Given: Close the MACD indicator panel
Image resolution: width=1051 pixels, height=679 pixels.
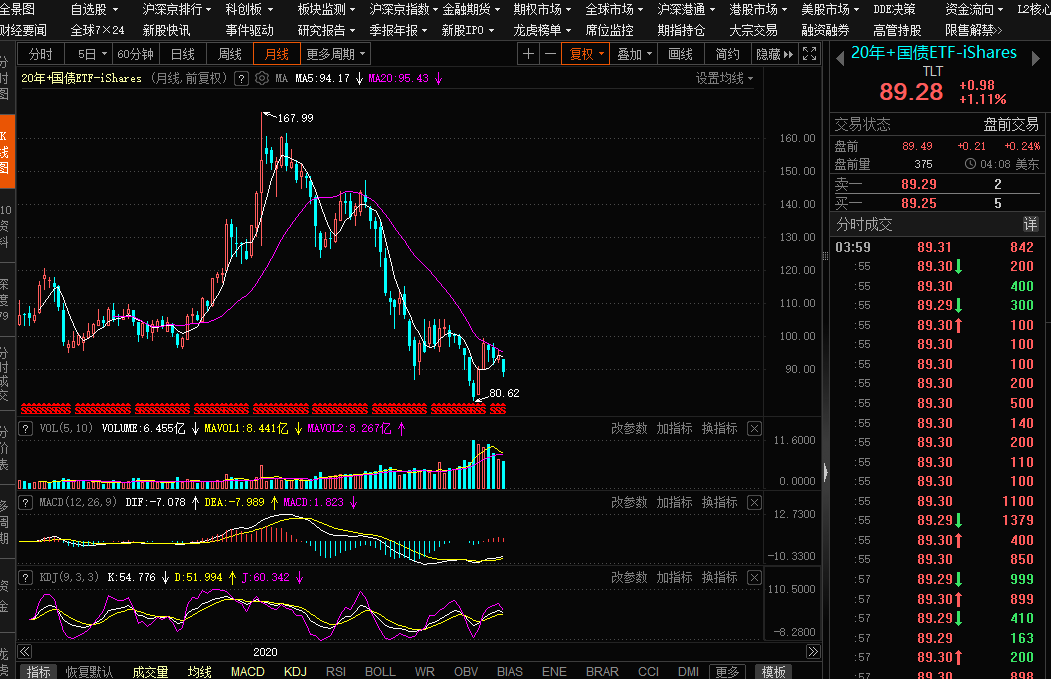Looking at the screenshot, I should click(755, 502).
